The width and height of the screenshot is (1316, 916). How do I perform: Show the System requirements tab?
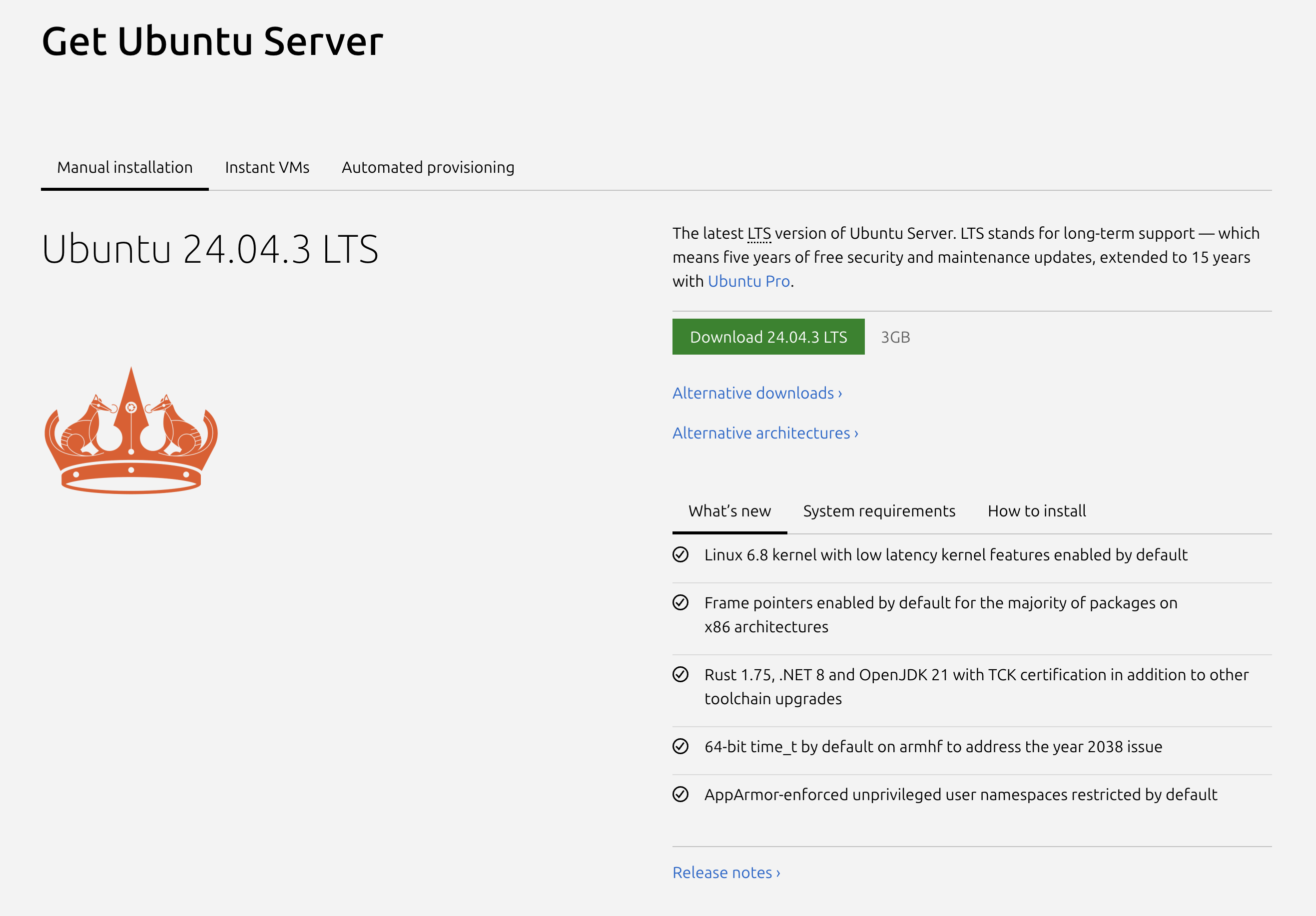point(879,511)
